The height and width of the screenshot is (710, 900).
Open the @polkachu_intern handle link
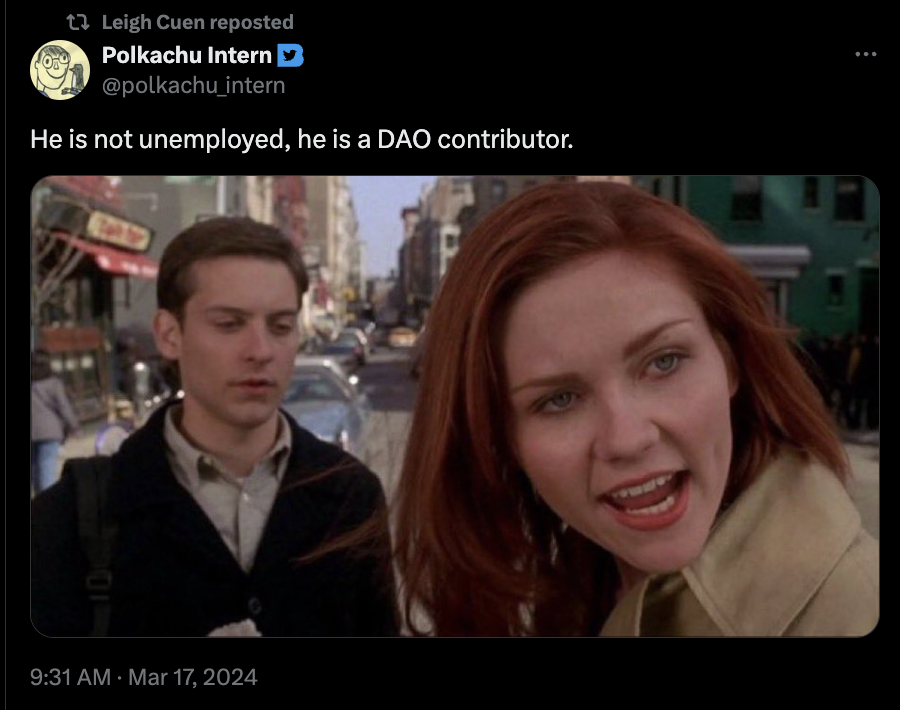click(x=193, y=86)
